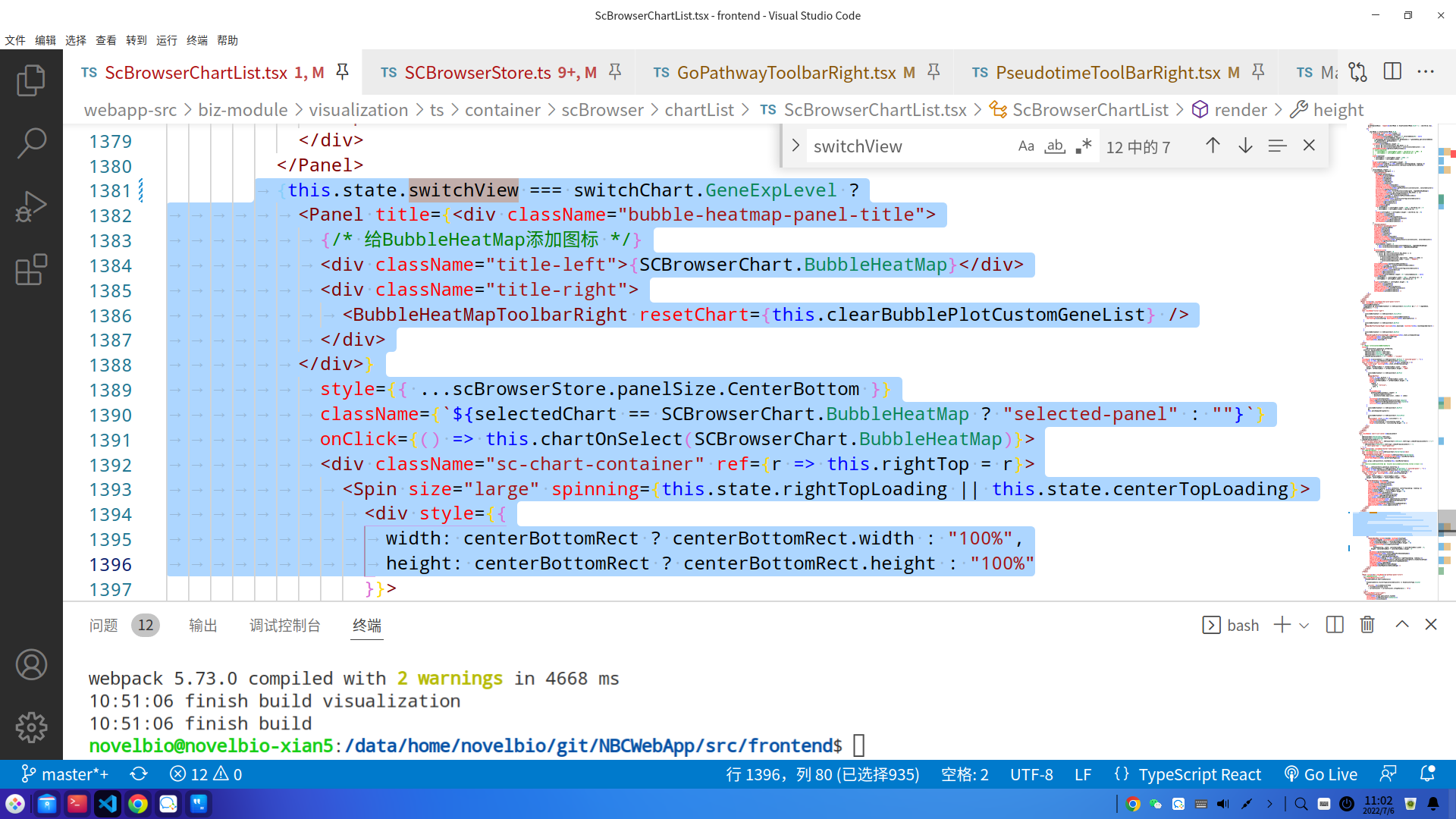Image resolution: width=1456 pixels, height=819 pixels.
Task: Split the editor to the right
Action: pos(1392,72)
